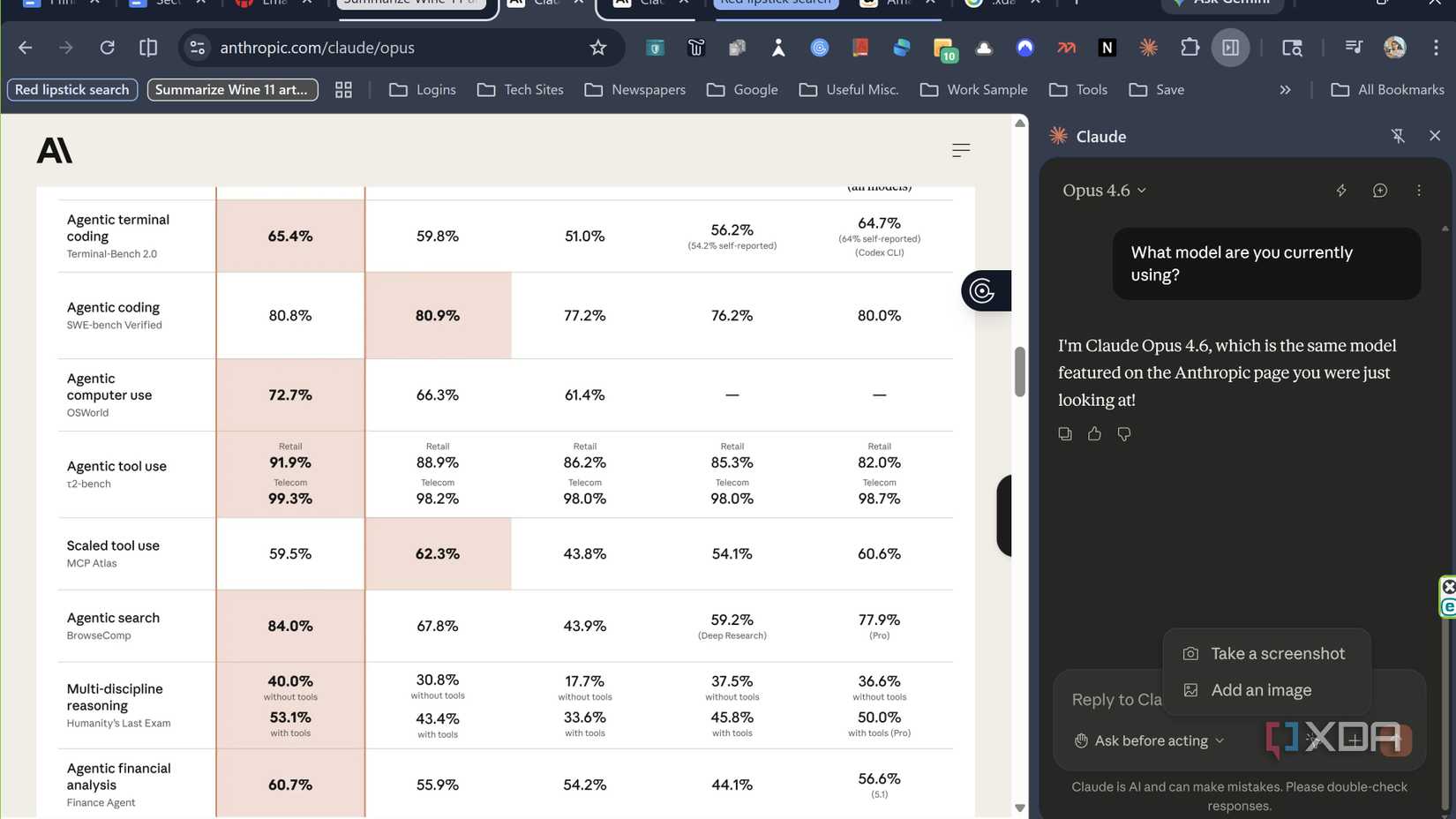Click the Claude extension starburst icon in toolbar

(1148, 48)
